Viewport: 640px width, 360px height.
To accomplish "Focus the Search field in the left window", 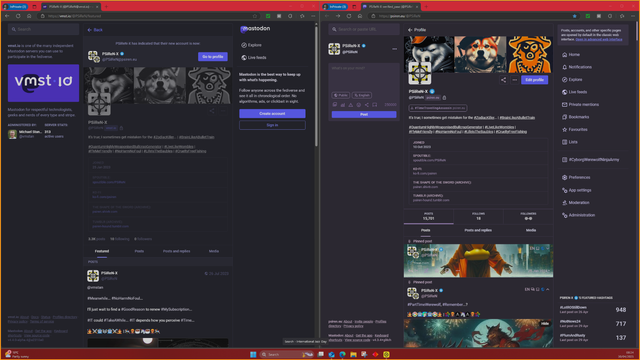I will click(x=43, y=29).
